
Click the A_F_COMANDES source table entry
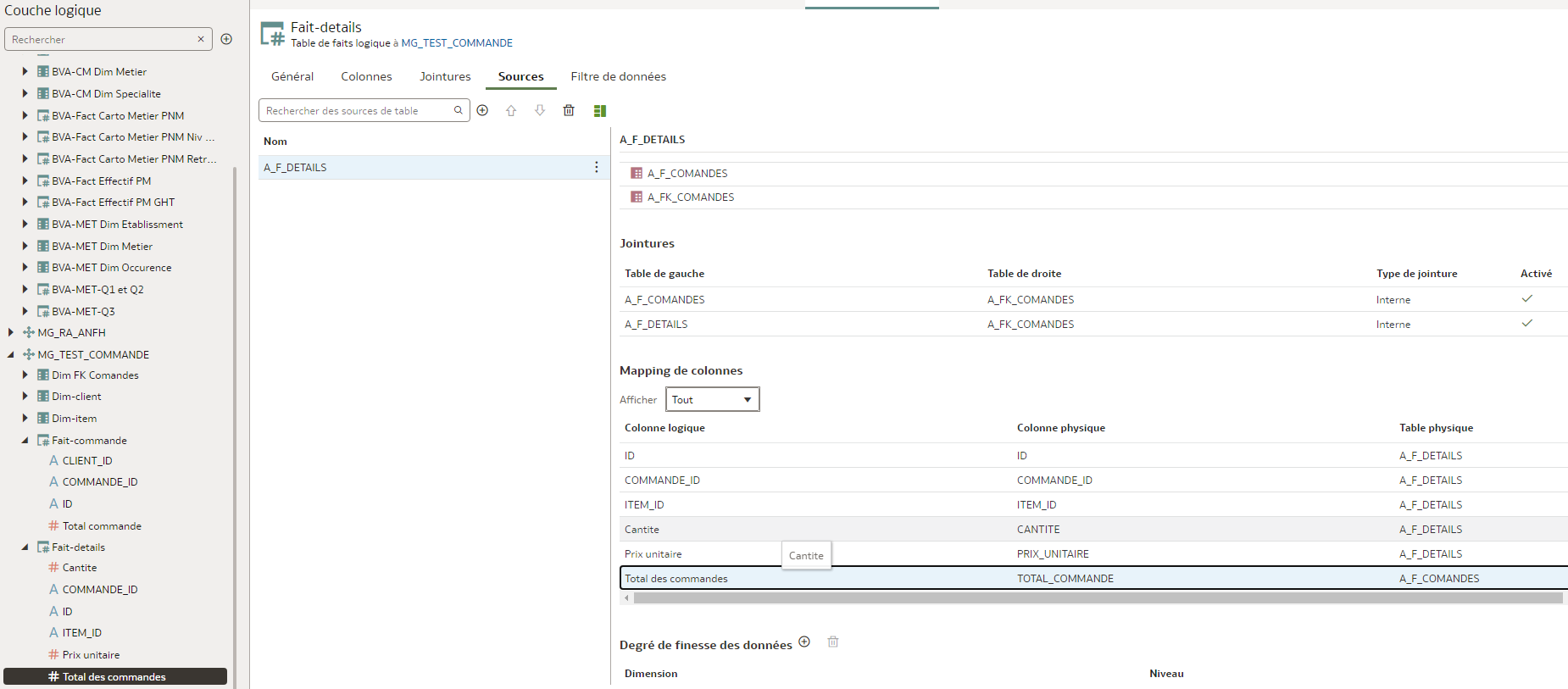point(687,173)
